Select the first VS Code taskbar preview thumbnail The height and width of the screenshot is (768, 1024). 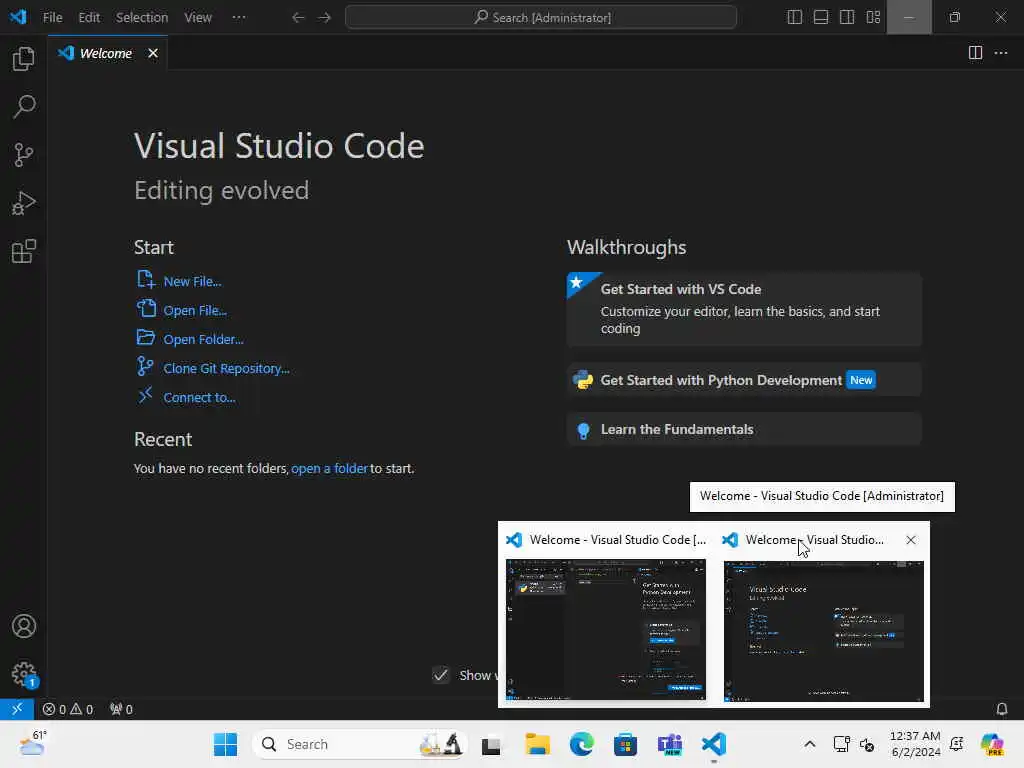point(605,630)
